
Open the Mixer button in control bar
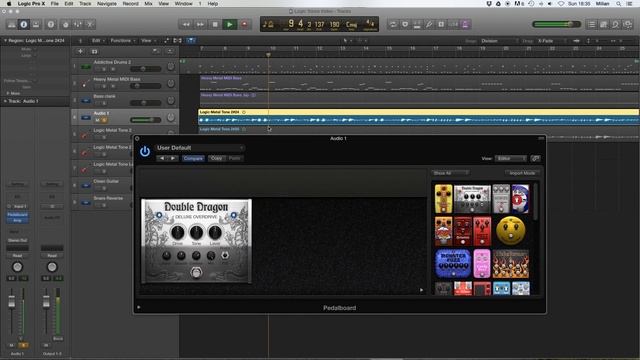click(x=78, y=24)
